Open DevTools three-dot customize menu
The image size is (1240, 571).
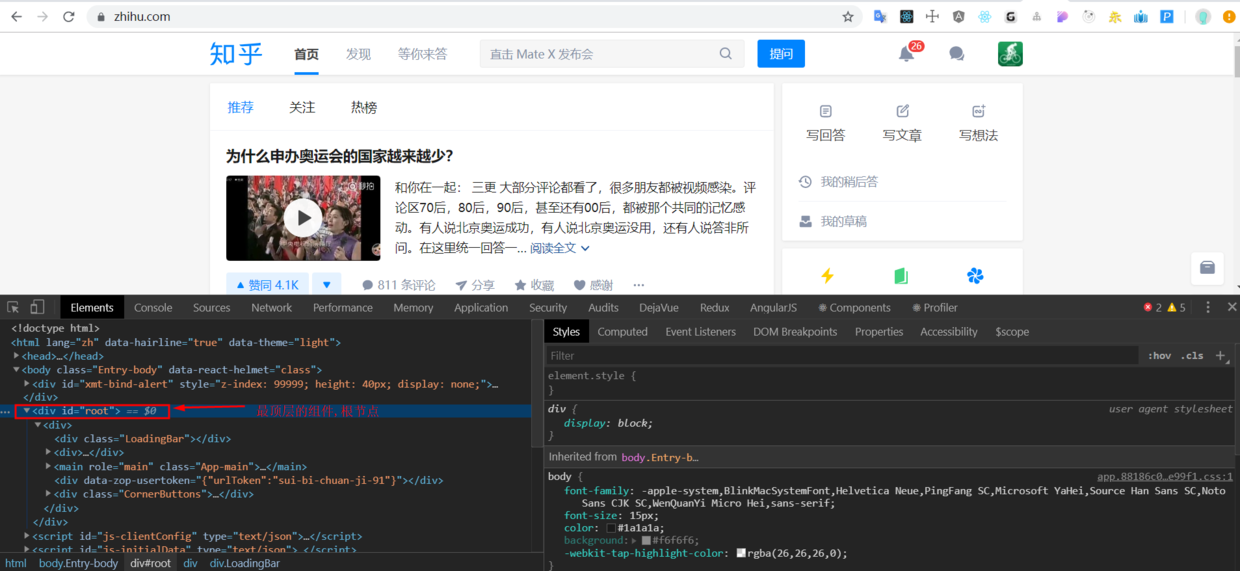1208,307
